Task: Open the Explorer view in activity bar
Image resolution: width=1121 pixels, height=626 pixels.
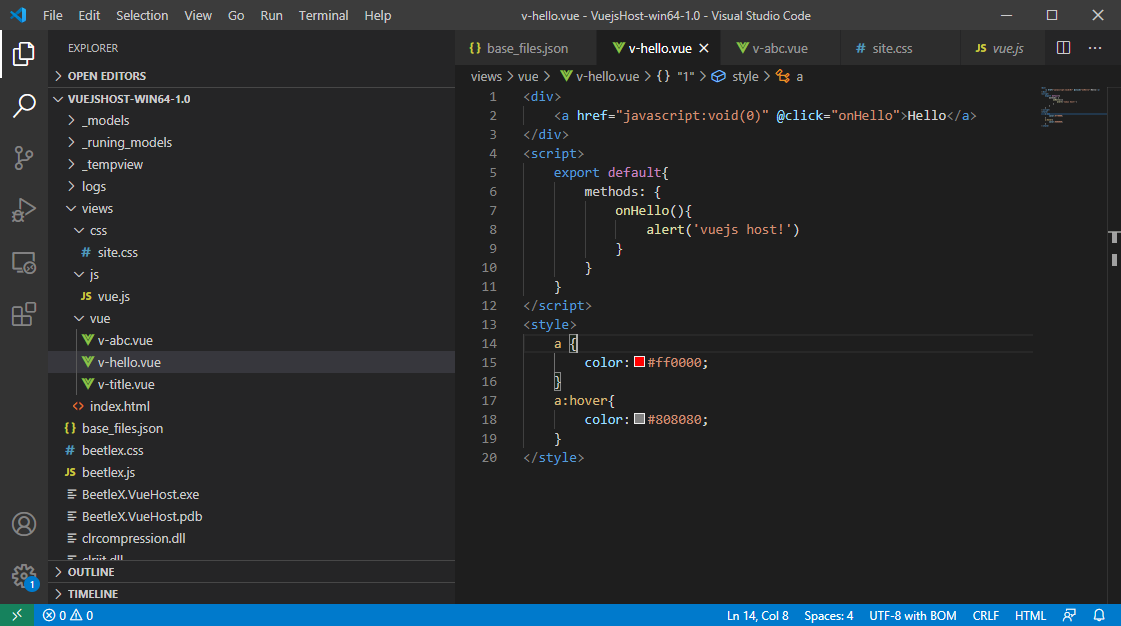Action: coord(24,54)
